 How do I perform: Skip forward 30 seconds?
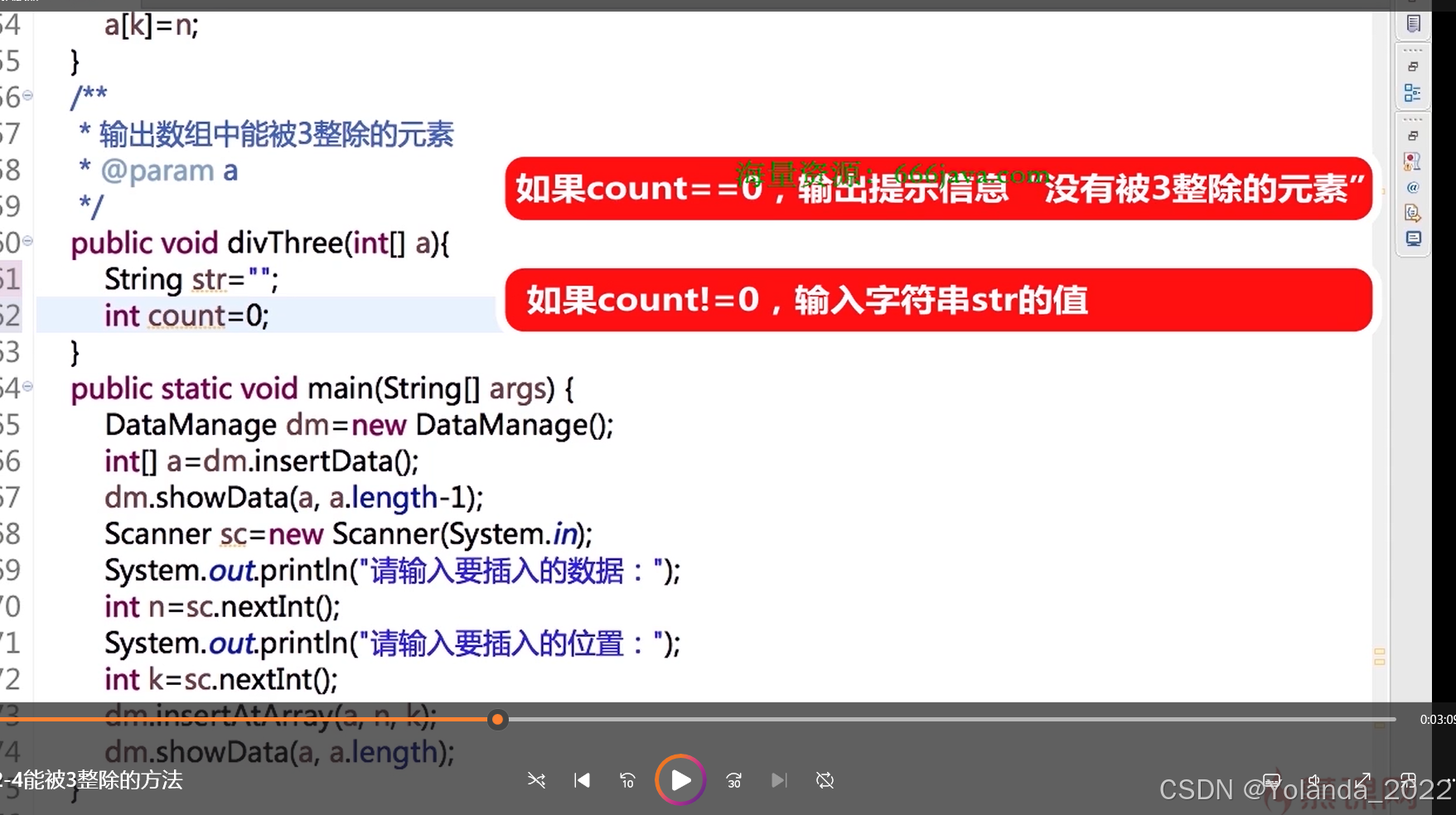(734, 780)
